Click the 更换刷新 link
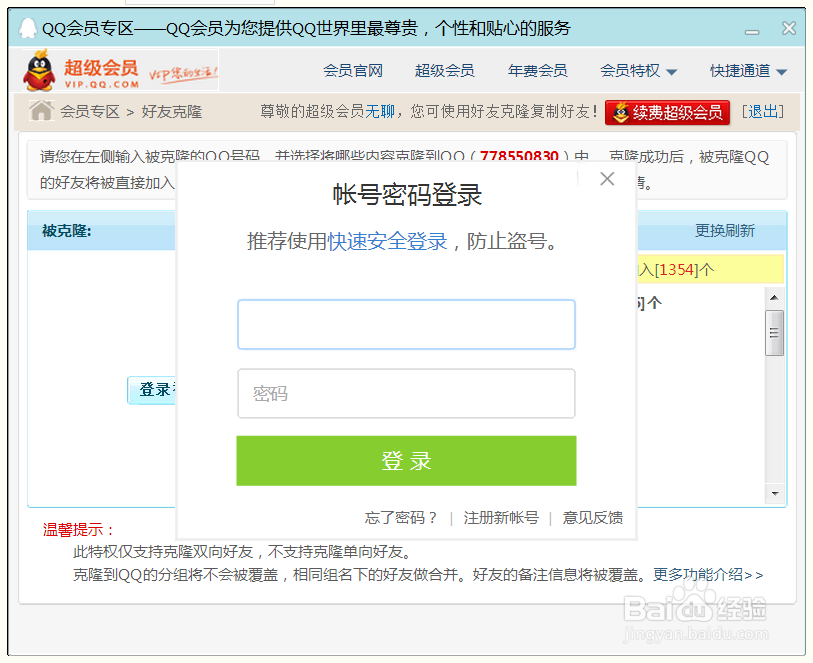Image resolution: width=813 pixels, height=663 pixels. (x=724, y=231)
